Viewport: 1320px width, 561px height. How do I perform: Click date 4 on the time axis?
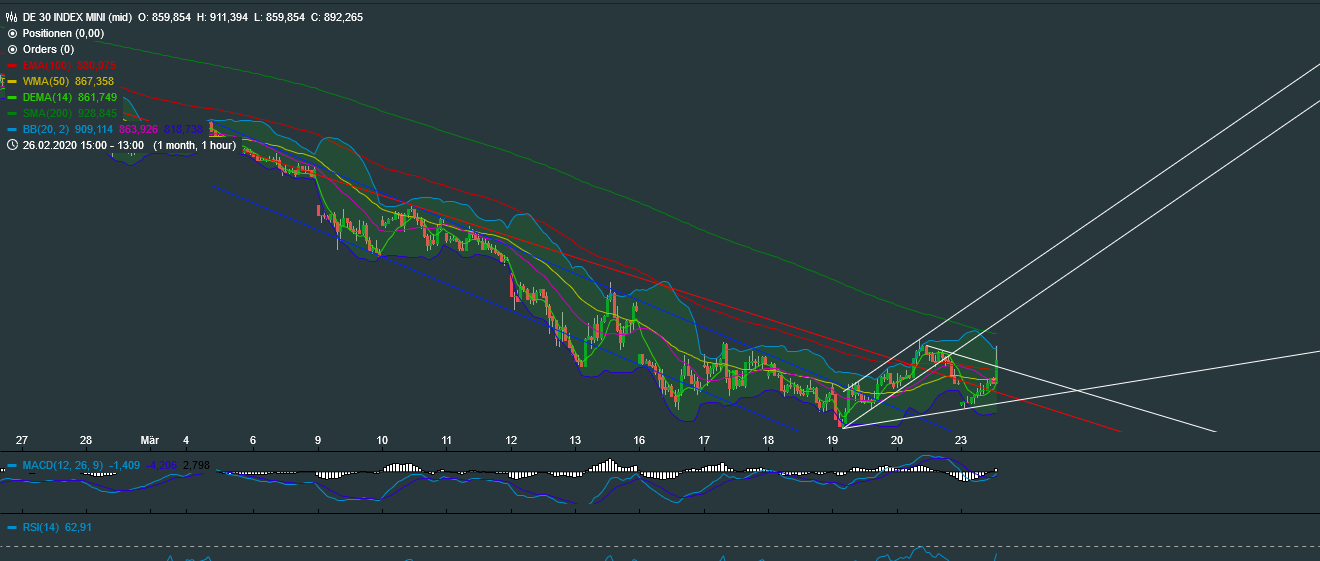[185, 440]
